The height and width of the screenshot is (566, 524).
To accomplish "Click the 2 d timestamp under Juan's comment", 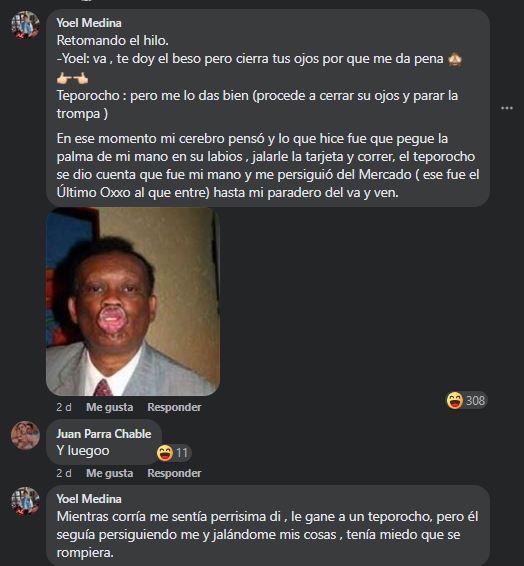I will 64,473.
